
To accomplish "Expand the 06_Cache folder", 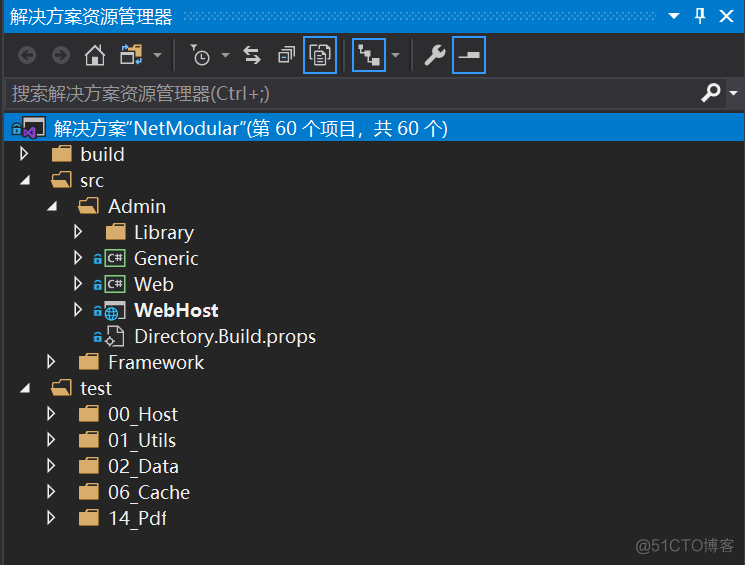I will click(x=51, y=492).
